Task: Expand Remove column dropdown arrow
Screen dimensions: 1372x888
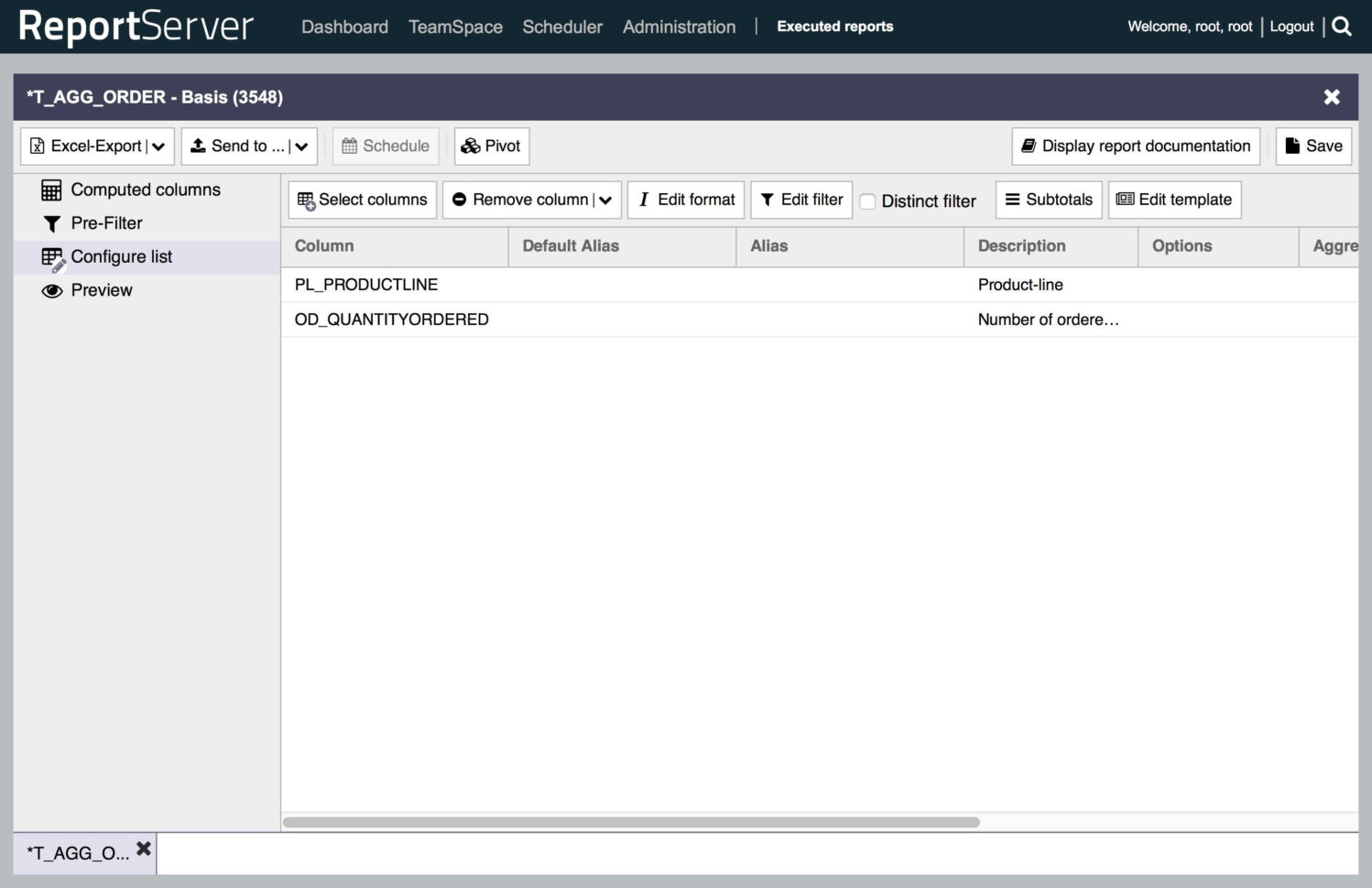Action: [605, 200]
